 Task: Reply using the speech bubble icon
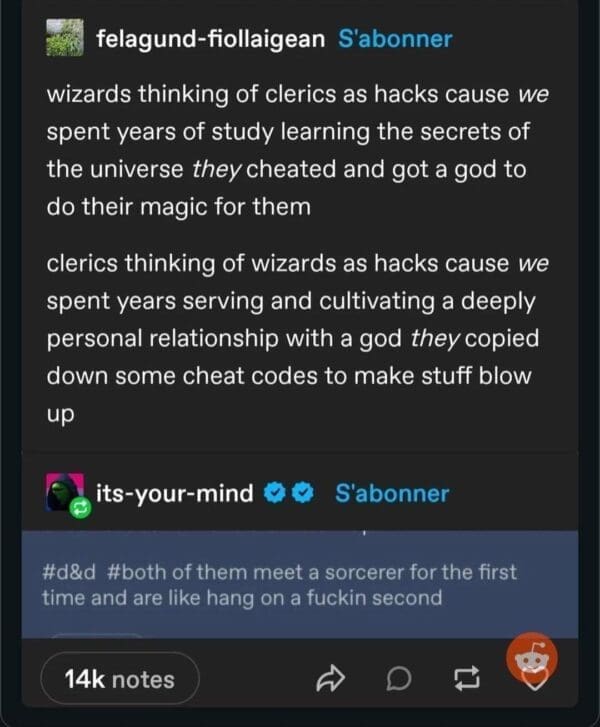pos(399,680)
